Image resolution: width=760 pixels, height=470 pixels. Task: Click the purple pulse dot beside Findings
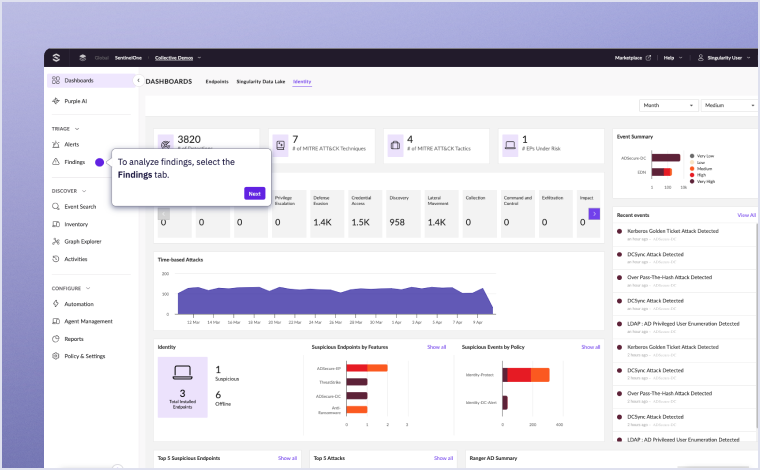[99, 162]
